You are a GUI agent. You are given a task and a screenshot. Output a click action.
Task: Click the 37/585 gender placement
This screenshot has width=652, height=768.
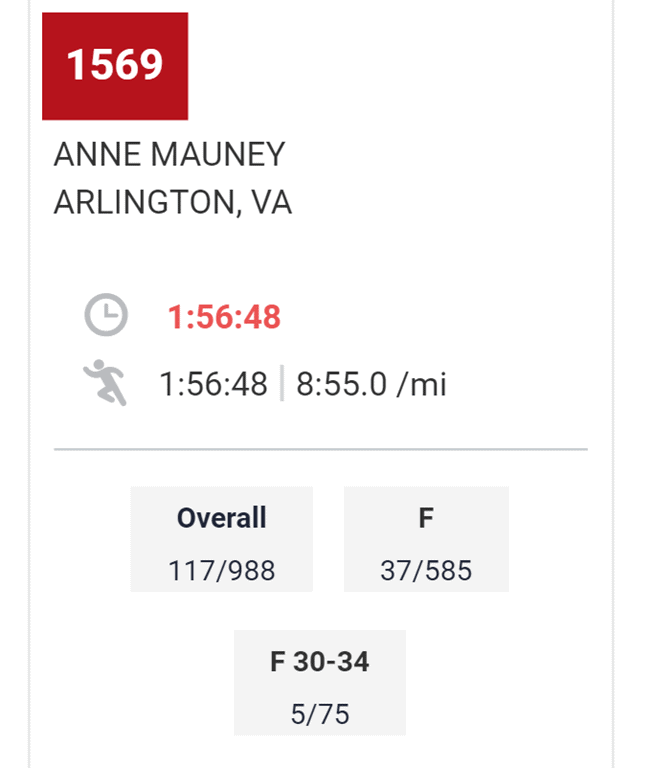pyautogui.click(x=426, y=571)
